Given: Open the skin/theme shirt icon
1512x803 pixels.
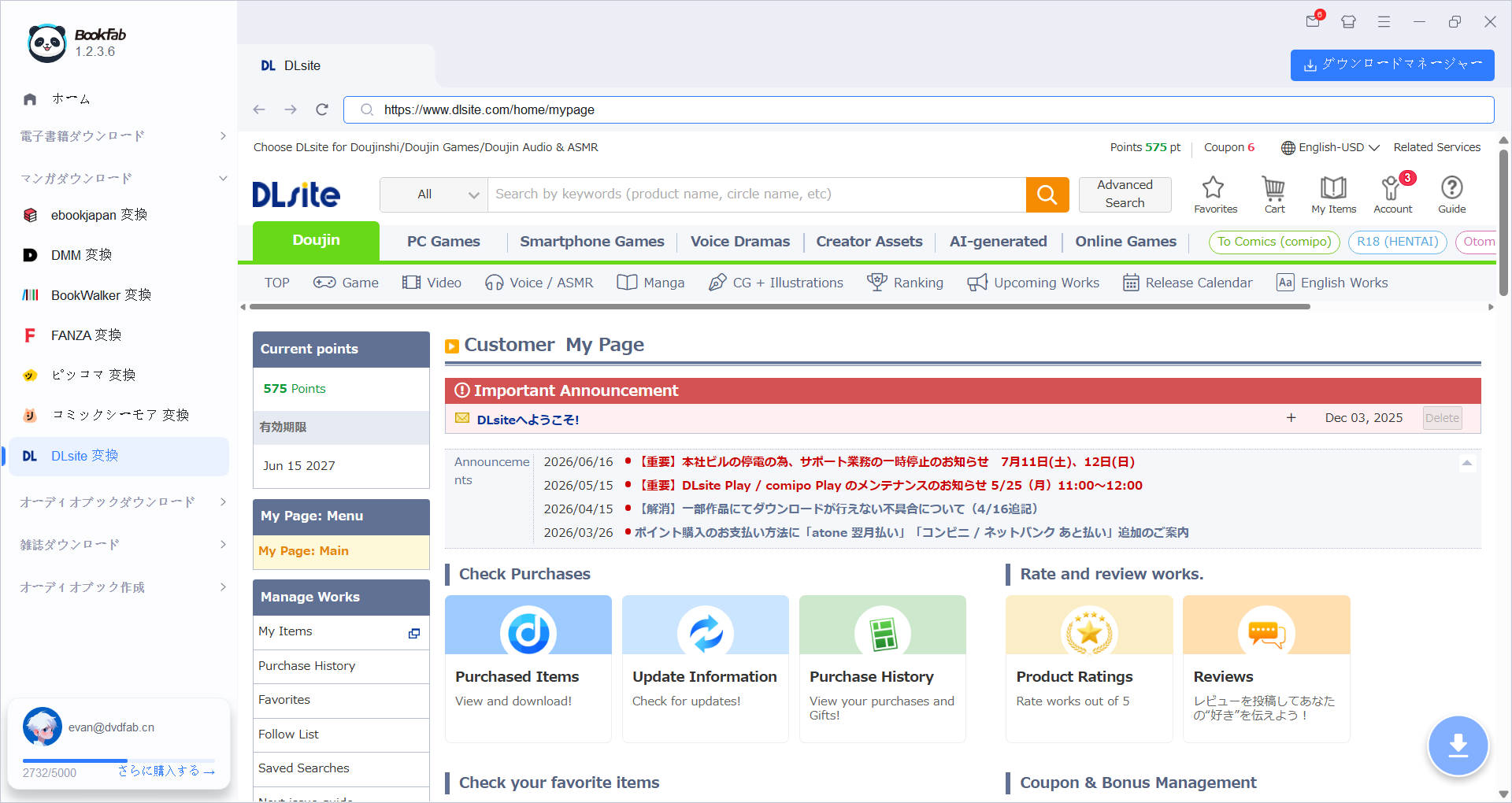Looking at the screenshot, I should pyautogui.click(x=1348, y=22).
